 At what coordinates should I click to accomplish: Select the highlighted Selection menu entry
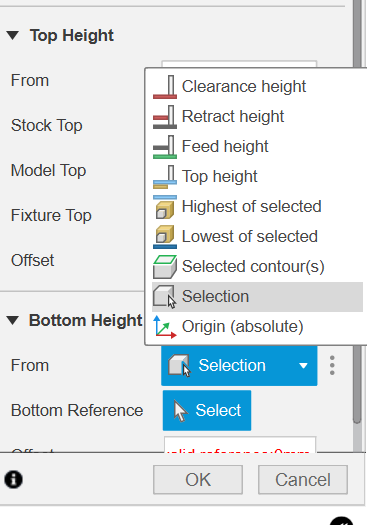click(x=257, y=297)
